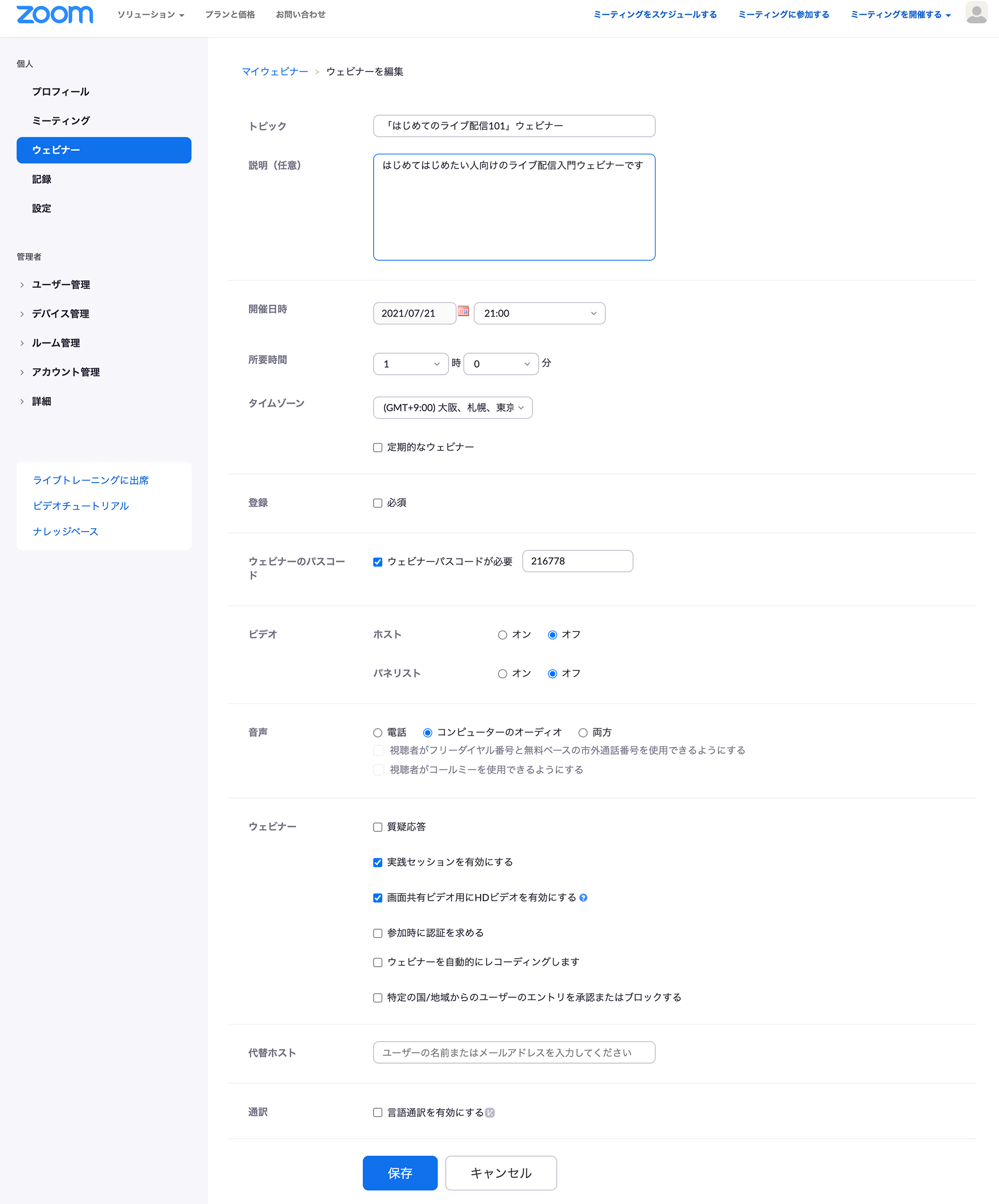
Task: Enable the 定期的なウェビナー checkbox
Action: pyautogui.click(x=377, y=447)
